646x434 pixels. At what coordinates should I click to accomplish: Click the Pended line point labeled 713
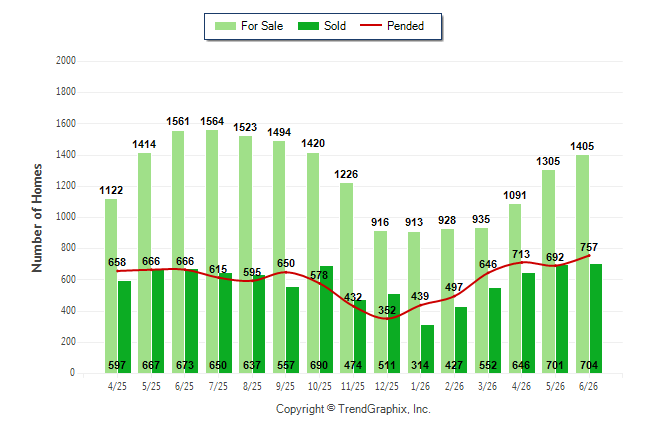(x=522, y=262)
